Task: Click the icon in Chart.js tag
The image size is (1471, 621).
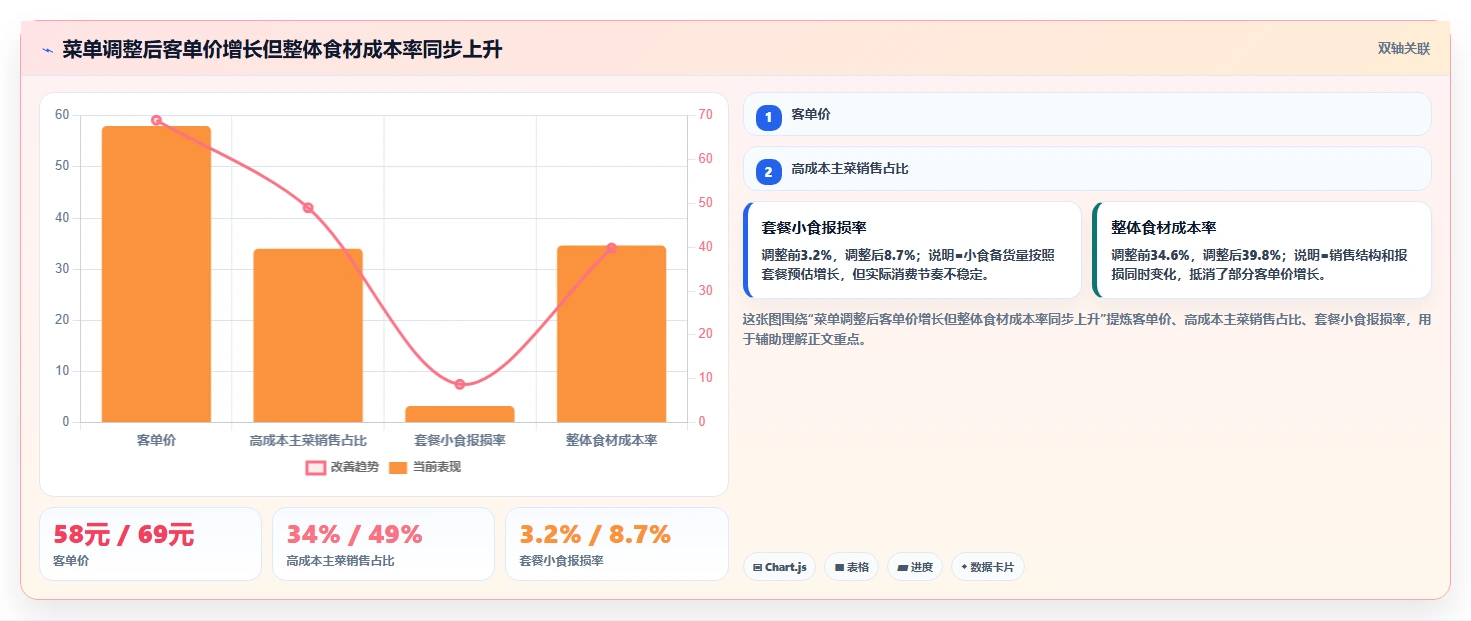Action: [x=757, y=568]
